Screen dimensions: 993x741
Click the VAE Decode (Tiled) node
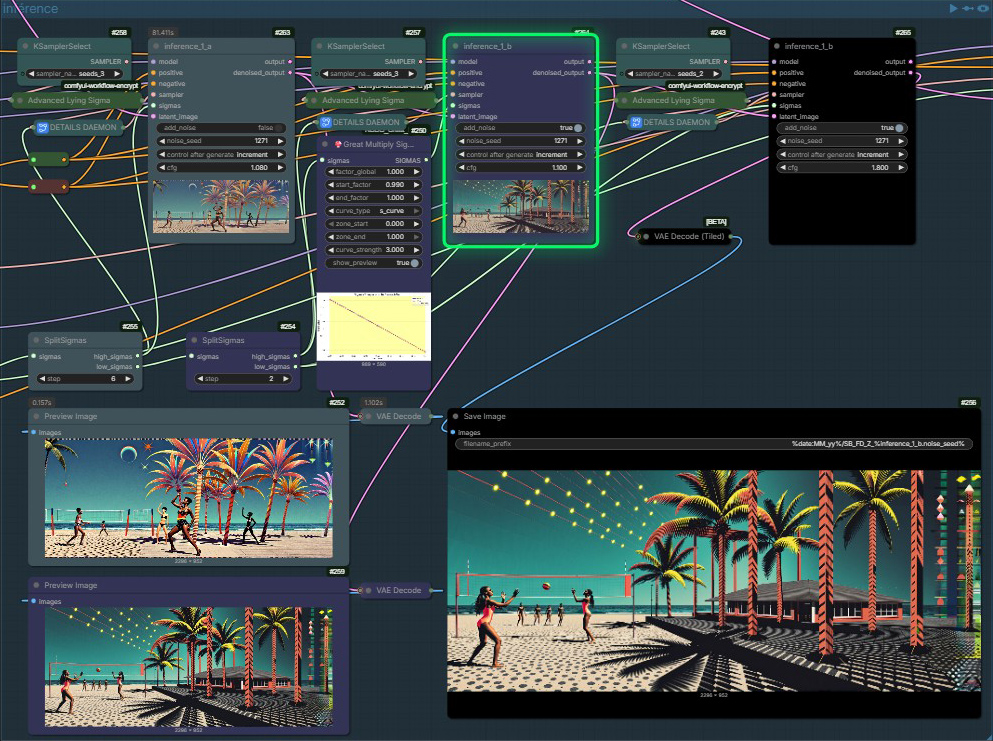click(x=690, y=237)
